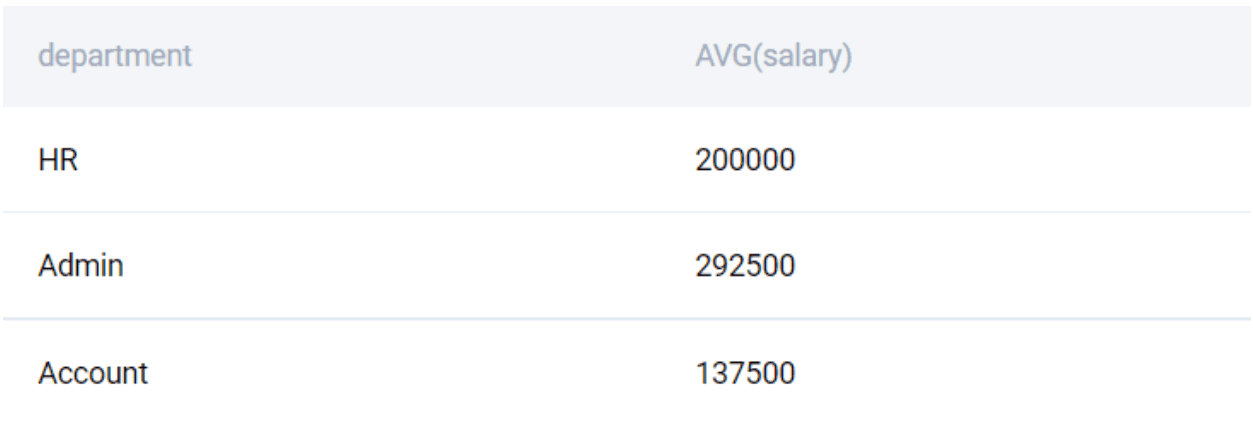Click the middle row's salary figure
The height and width of the screenshot is (438, 1253).
click(x=744, y=267)
